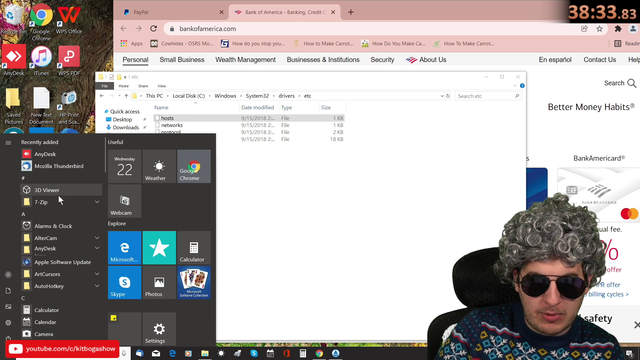
Task: Open Desktop in Quick access
Action: point(122,120)
